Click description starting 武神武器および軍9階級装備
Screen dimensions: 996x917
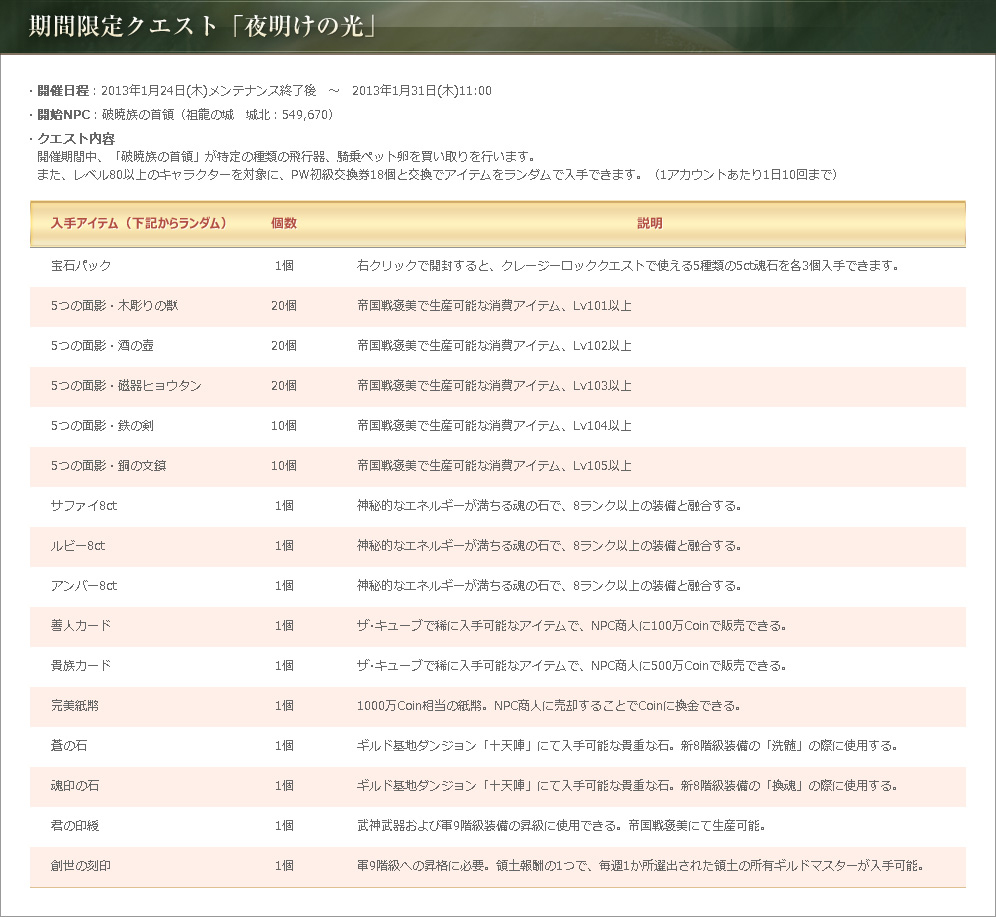562,826
